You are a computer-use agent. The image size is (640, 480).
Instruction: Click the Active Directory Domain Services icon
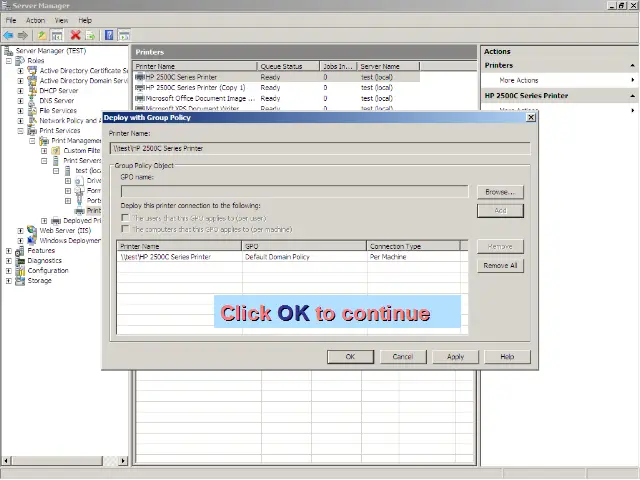pyautogui.click(x=32, y=81)
